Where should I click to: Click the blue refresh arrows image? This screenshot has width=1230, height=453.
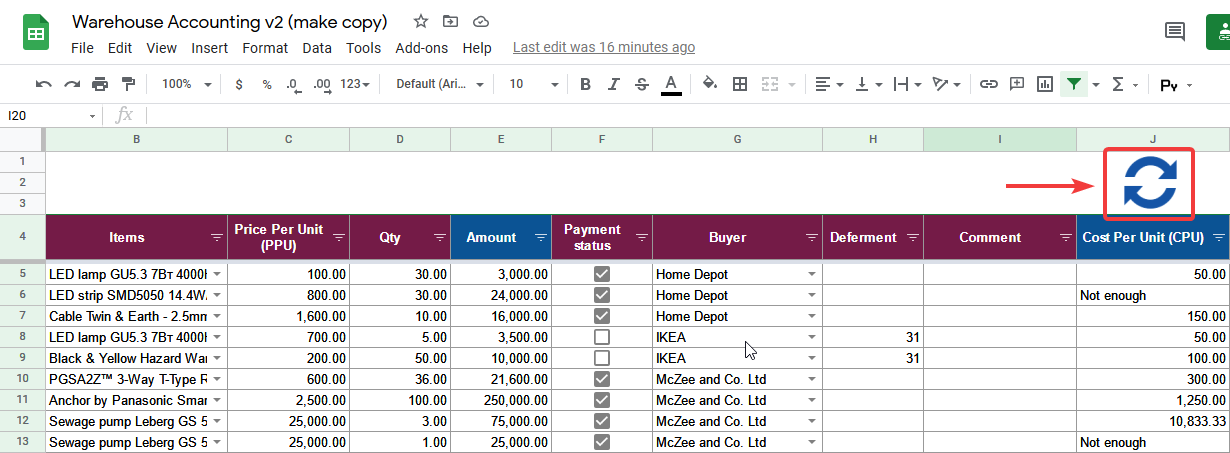(1150, 183)
